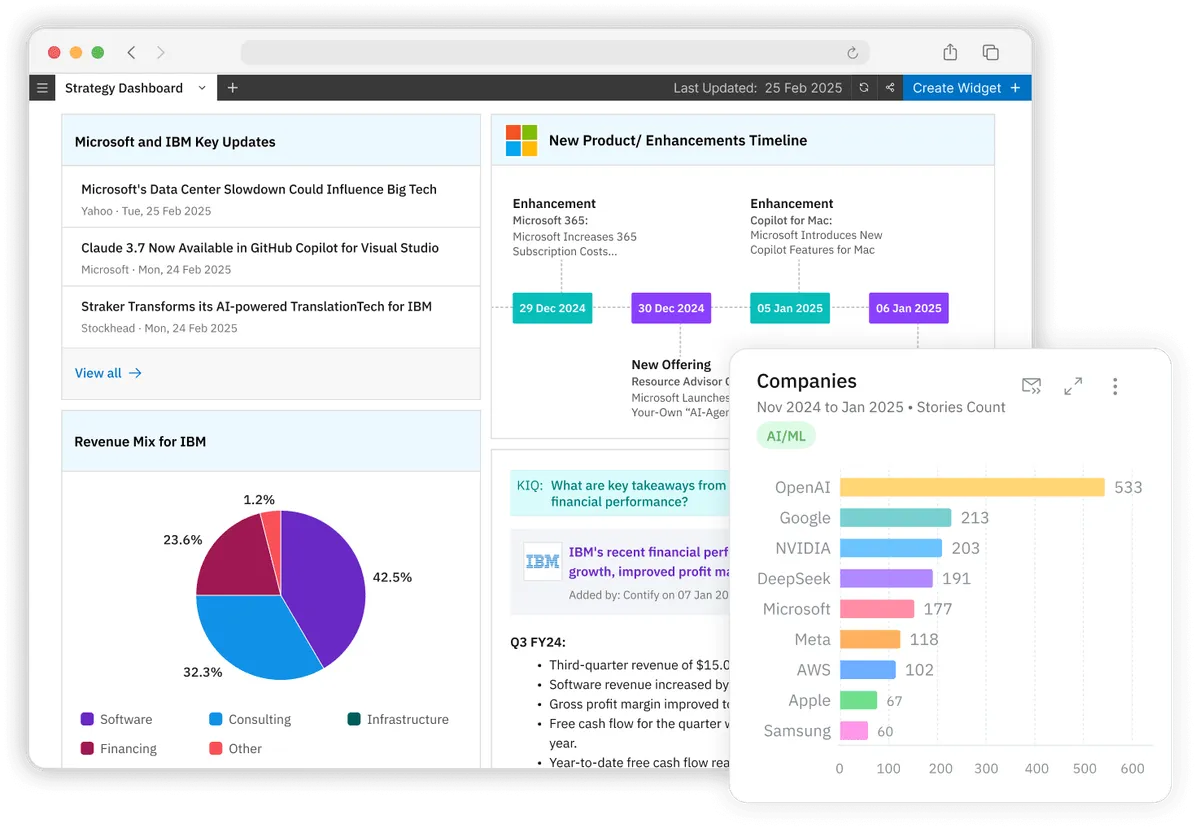The width and height of the screenshot is (1200, 831).
Task: Click the Google bar showing 213
Action: tap(895, 518)
